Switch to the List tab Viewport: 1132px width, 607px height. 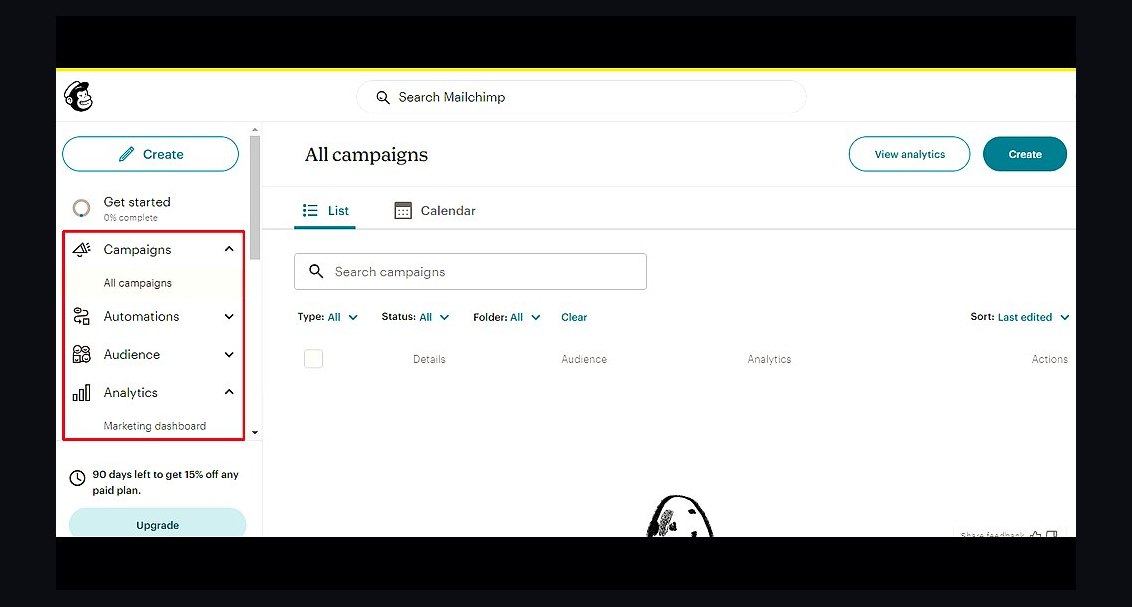[x=325, y=211]
